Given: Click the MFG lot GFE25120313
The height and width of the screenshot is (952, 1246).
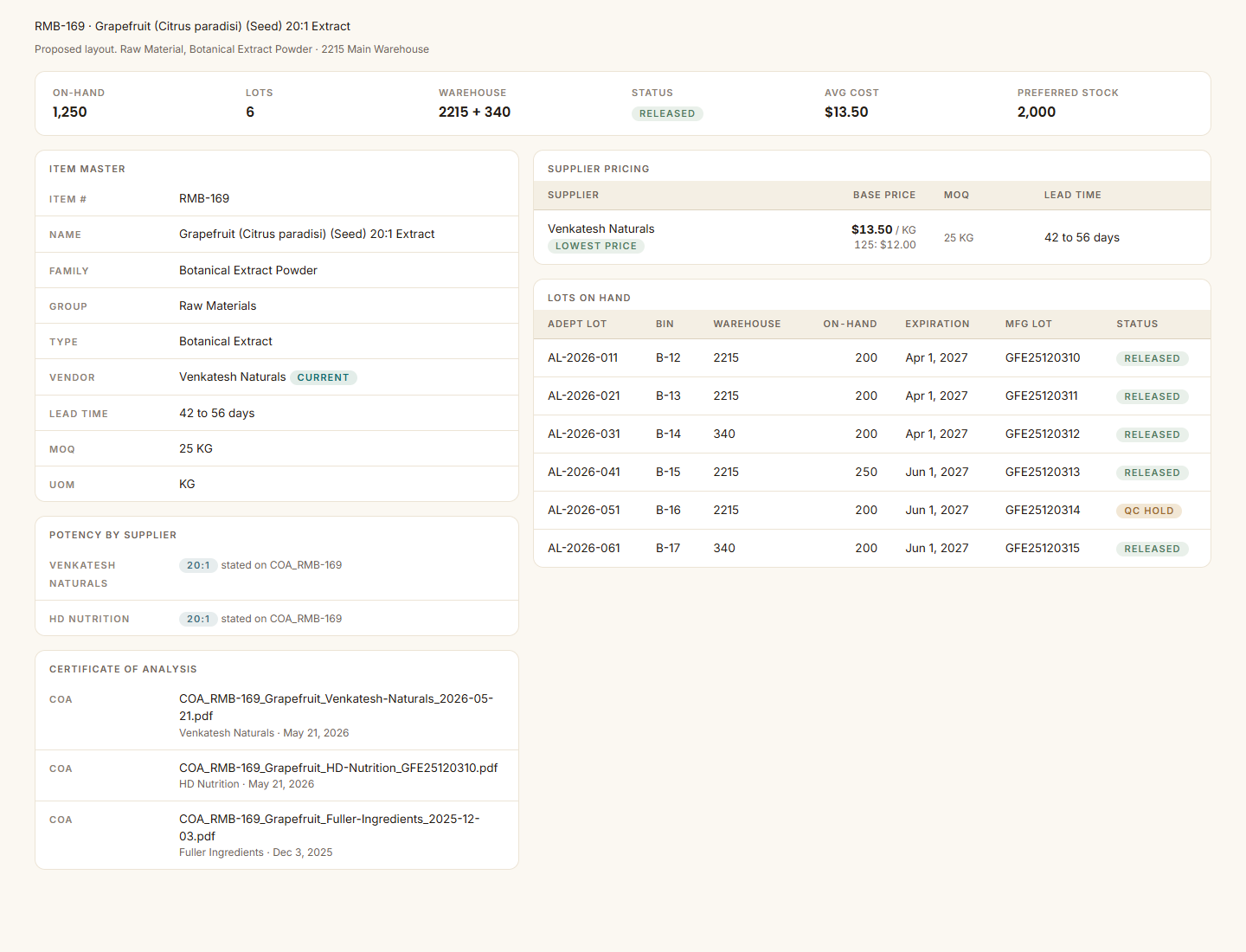Looking at the screenshot, I should 1043,472.
